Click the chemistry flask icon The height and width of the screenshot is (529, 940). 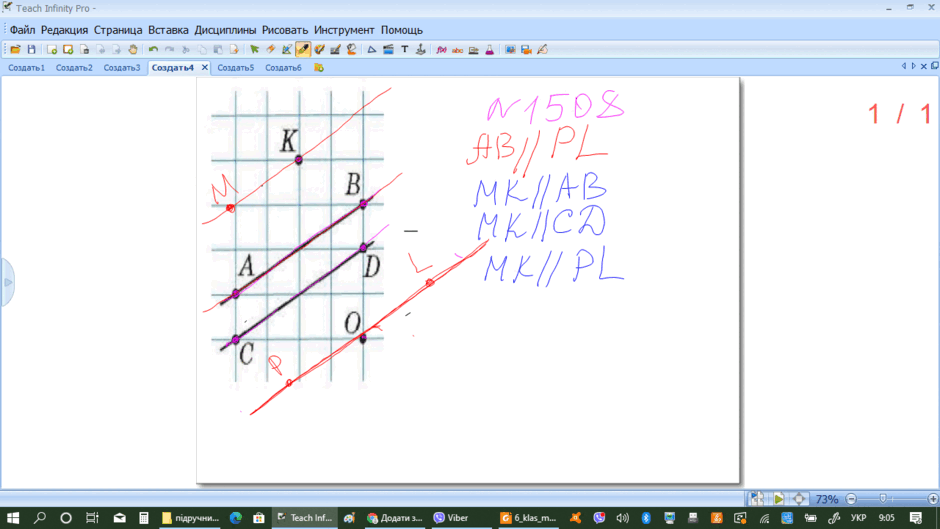coord(490,50)
